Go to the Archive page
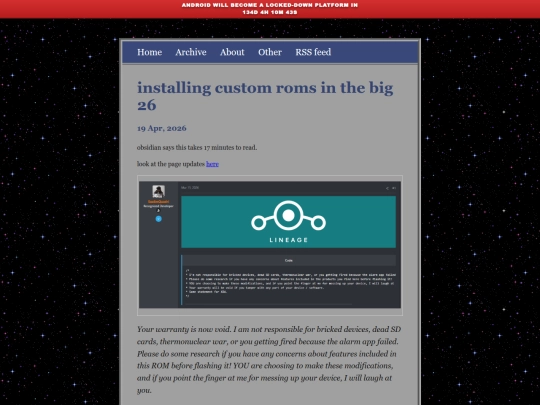Viewport: 540px width, 405px height. [191, 52]
